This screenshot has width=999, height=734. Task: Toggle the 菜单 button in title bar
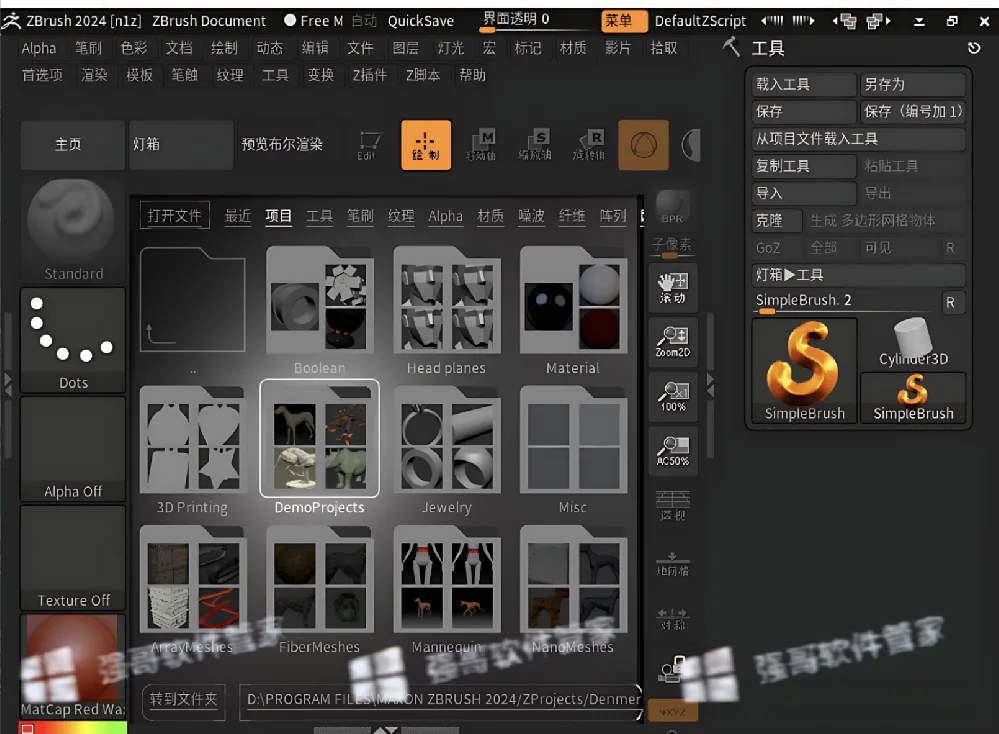pos(624,21)
